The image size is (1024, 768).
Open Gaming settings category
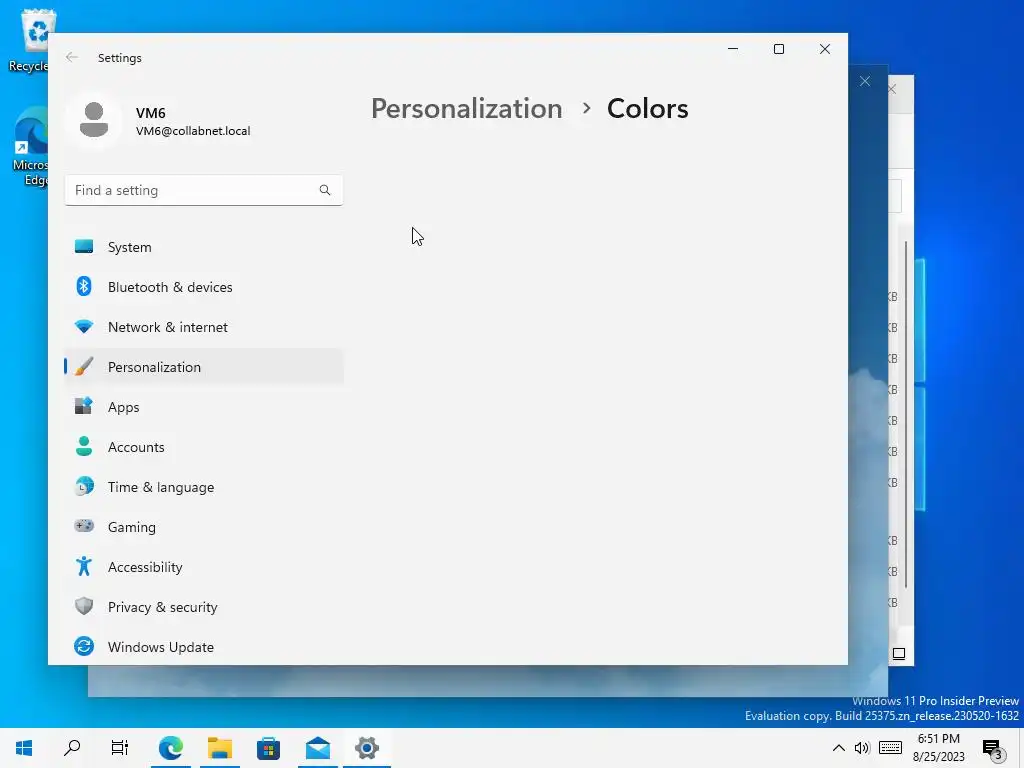pos(204,526)
